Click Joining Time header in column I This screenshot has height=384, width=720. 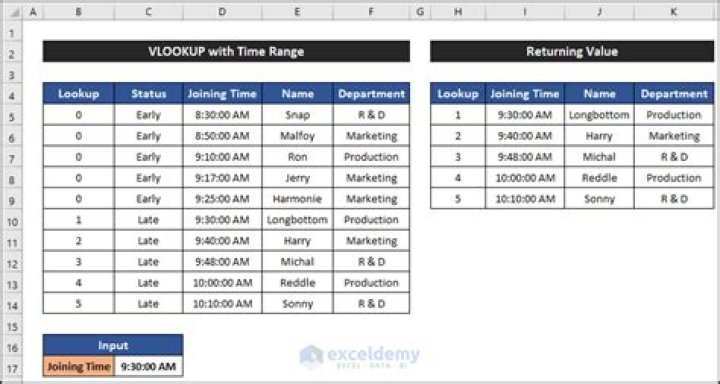tap(525, 94)
